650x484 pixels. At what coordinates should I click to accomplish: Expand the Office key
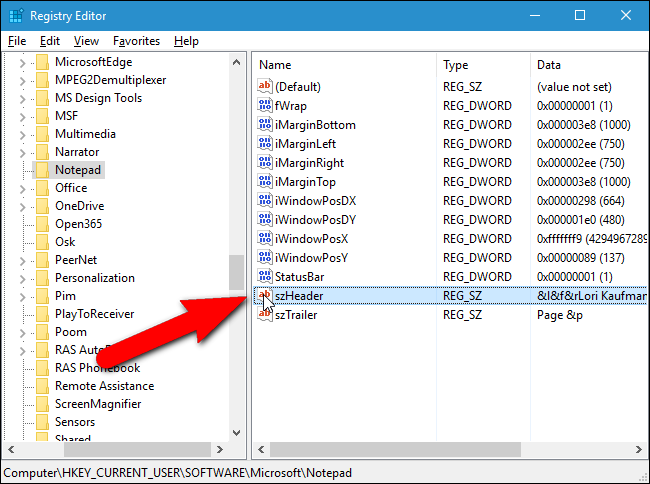coord(22,189)
